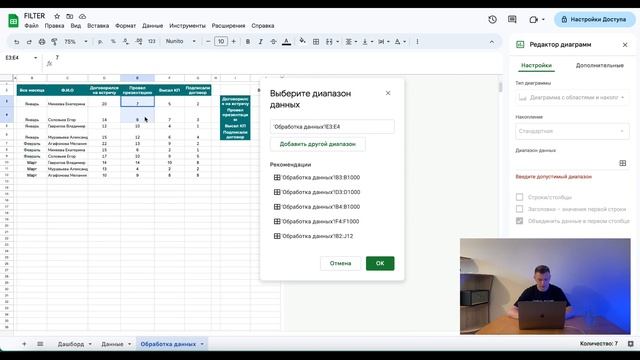Open the Nunito font dropdown

pyautogui.click(x=180, y=42)
